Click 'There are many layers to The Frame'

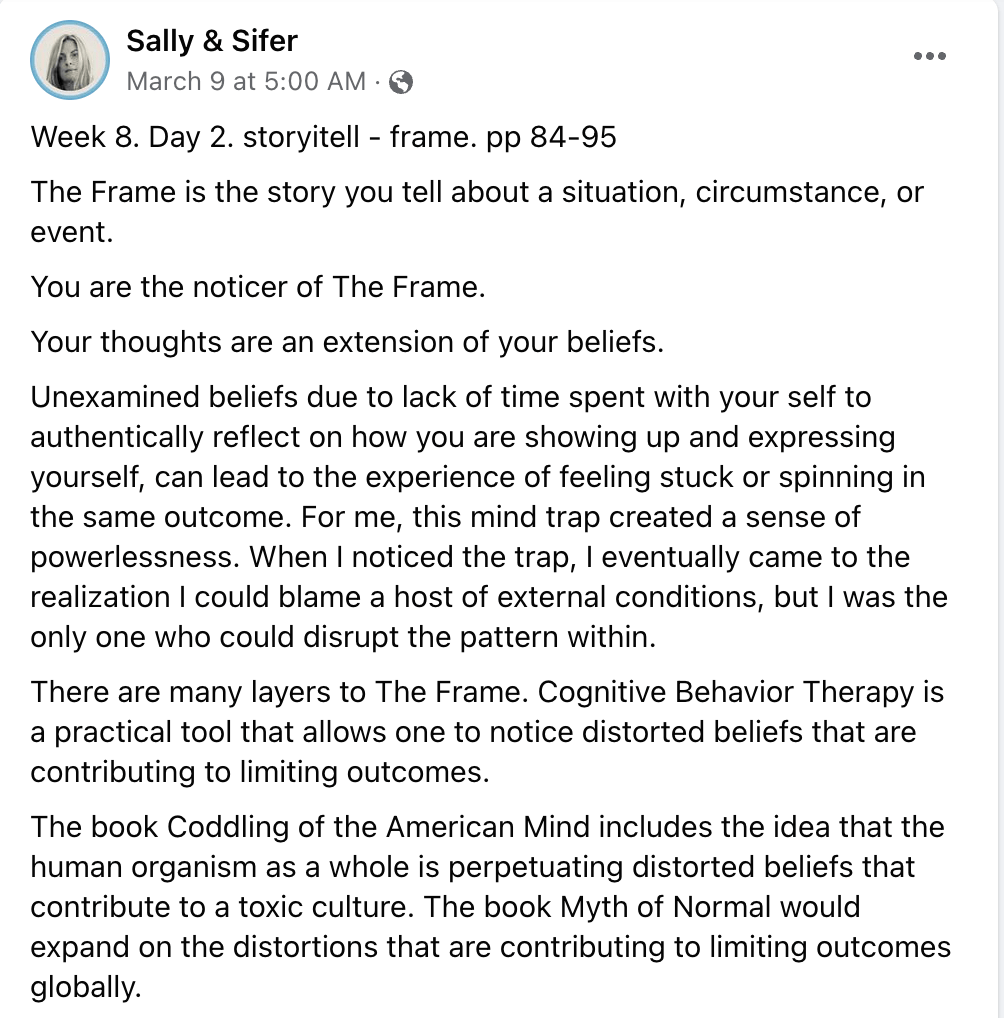(266, 692)
